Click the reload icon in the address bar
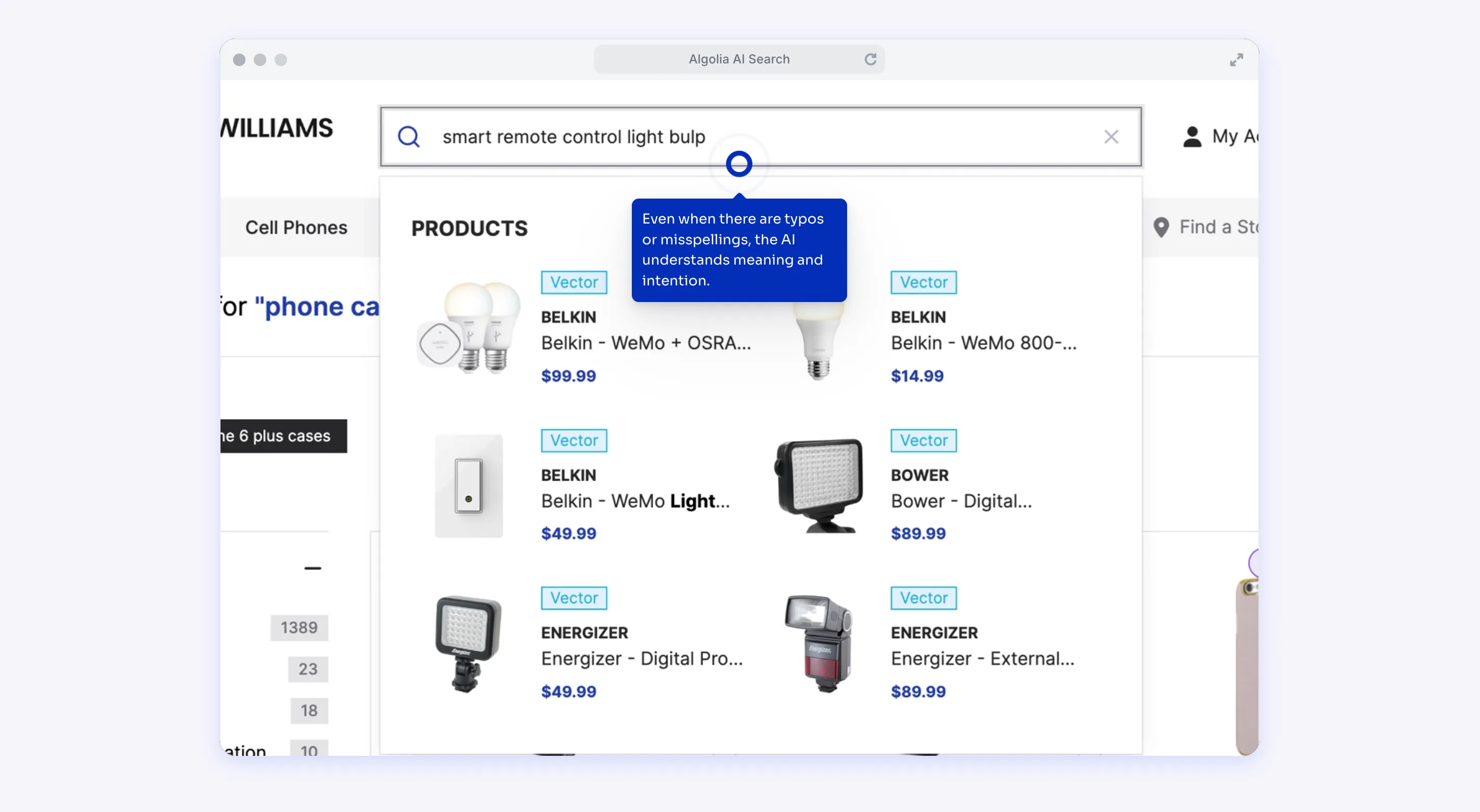The height and width of the screenshot is (812, 1480). point(870,59)
